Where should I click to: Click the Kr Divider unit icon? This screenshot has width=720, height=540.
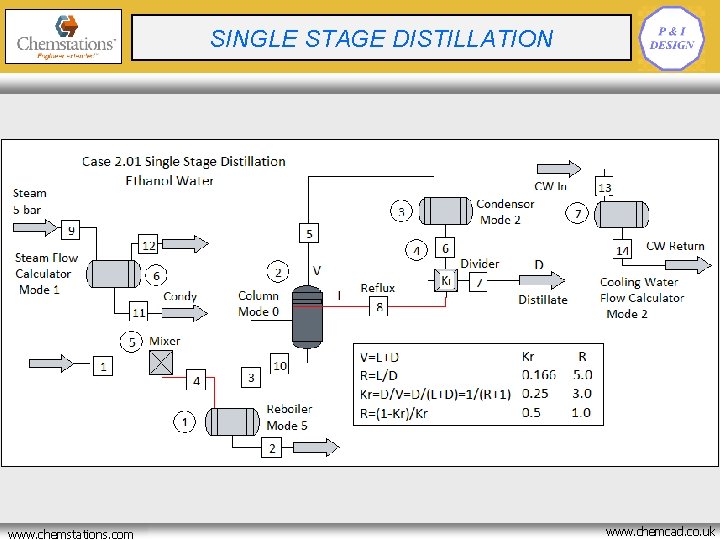tap(445, 280)
